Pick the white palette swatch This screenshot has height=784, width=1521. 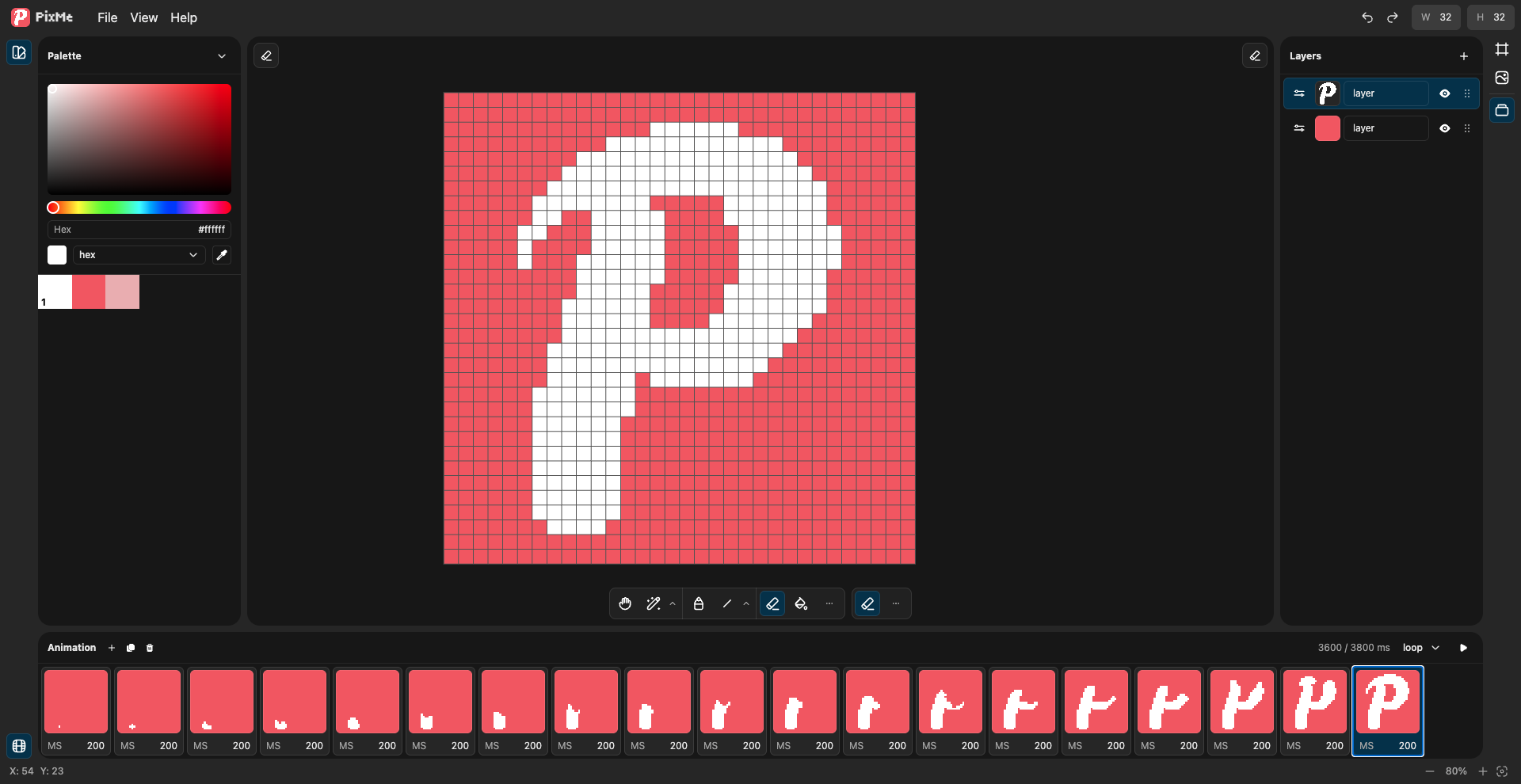click(x=55, y=291)
